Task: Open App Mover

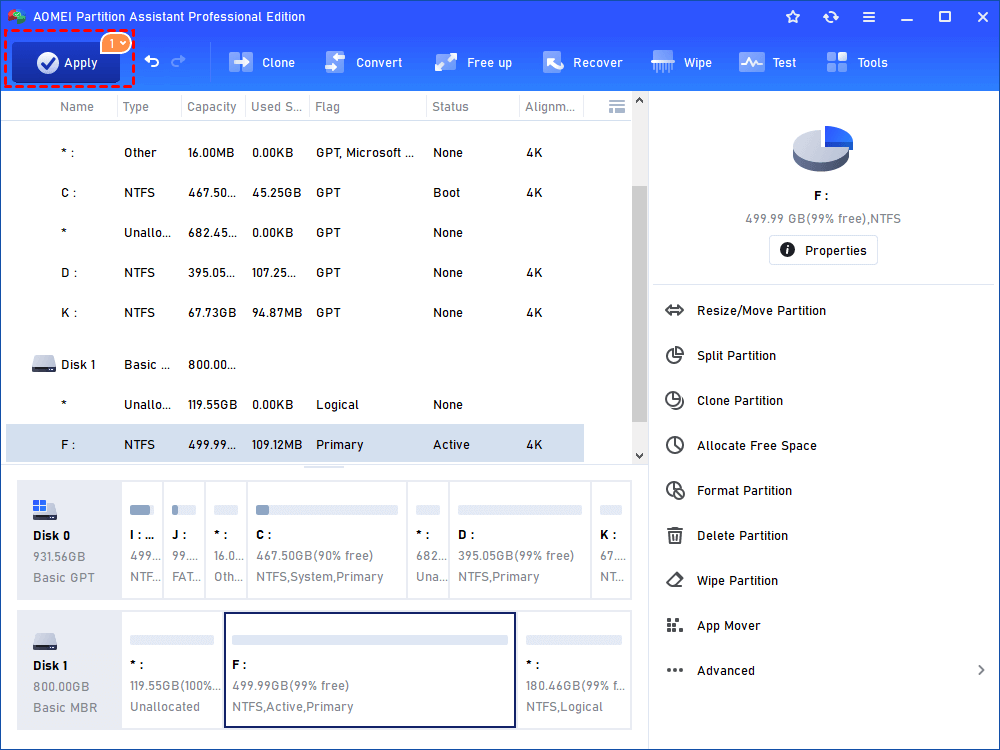Action: pyautogui.click(x=728, y=626)
